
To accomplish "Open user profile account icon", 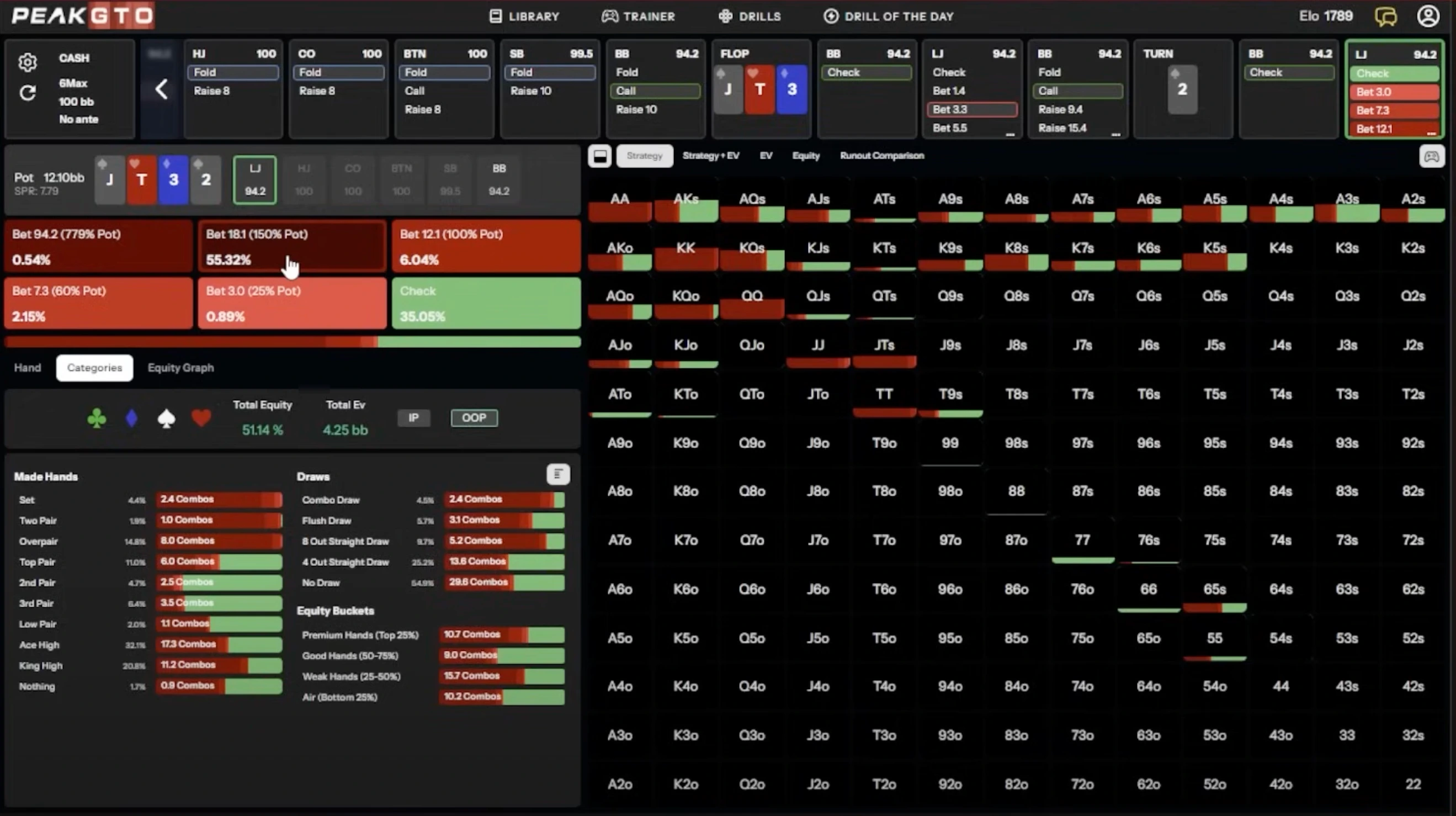I will [1428, 17].
